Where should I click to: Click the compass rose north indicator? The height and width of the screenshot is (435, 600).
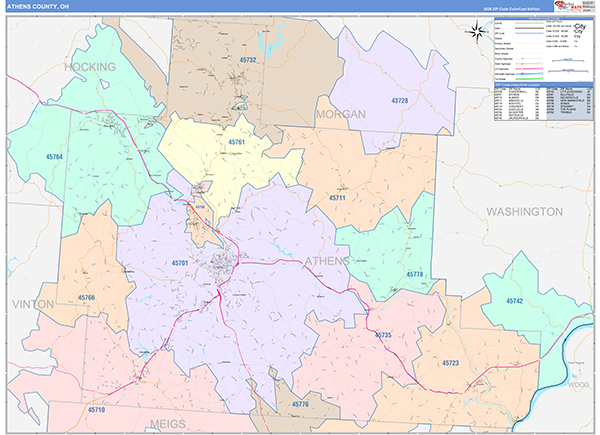pos(477,32)
